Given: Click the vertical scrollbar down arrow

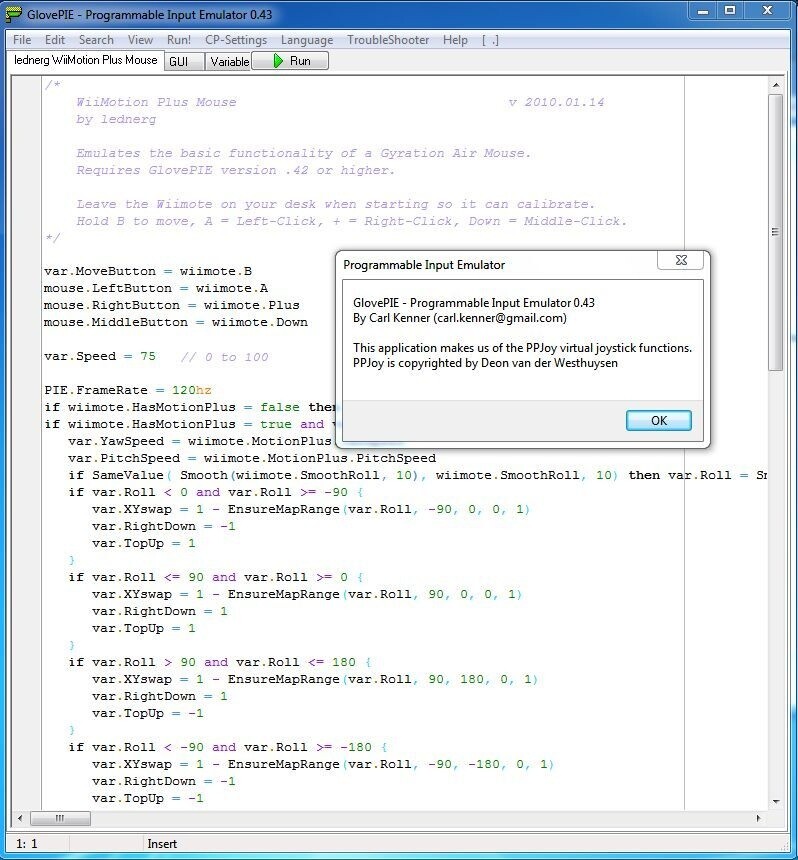Looking at the screenshot, I should pyautogui.click(x=776, y=801).
